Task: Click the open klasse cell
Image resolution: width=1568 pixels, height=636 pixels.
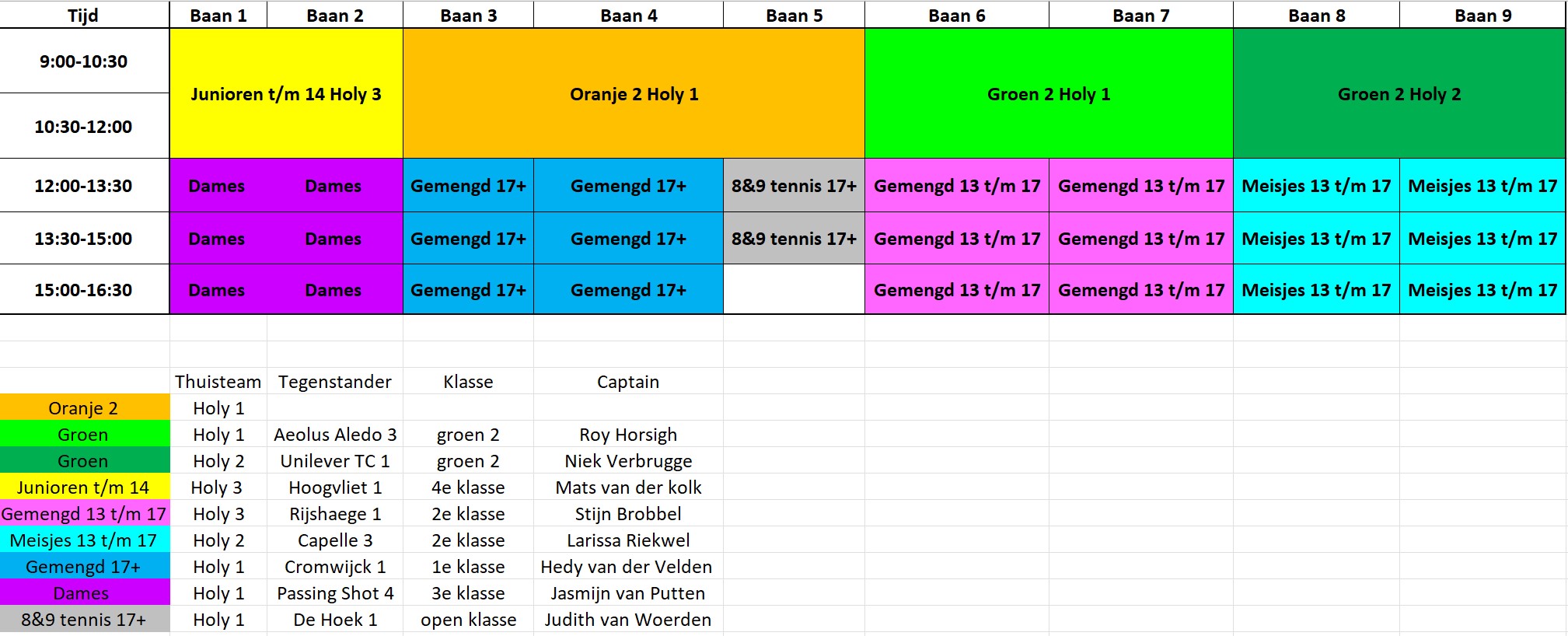Action: [468, 620]
